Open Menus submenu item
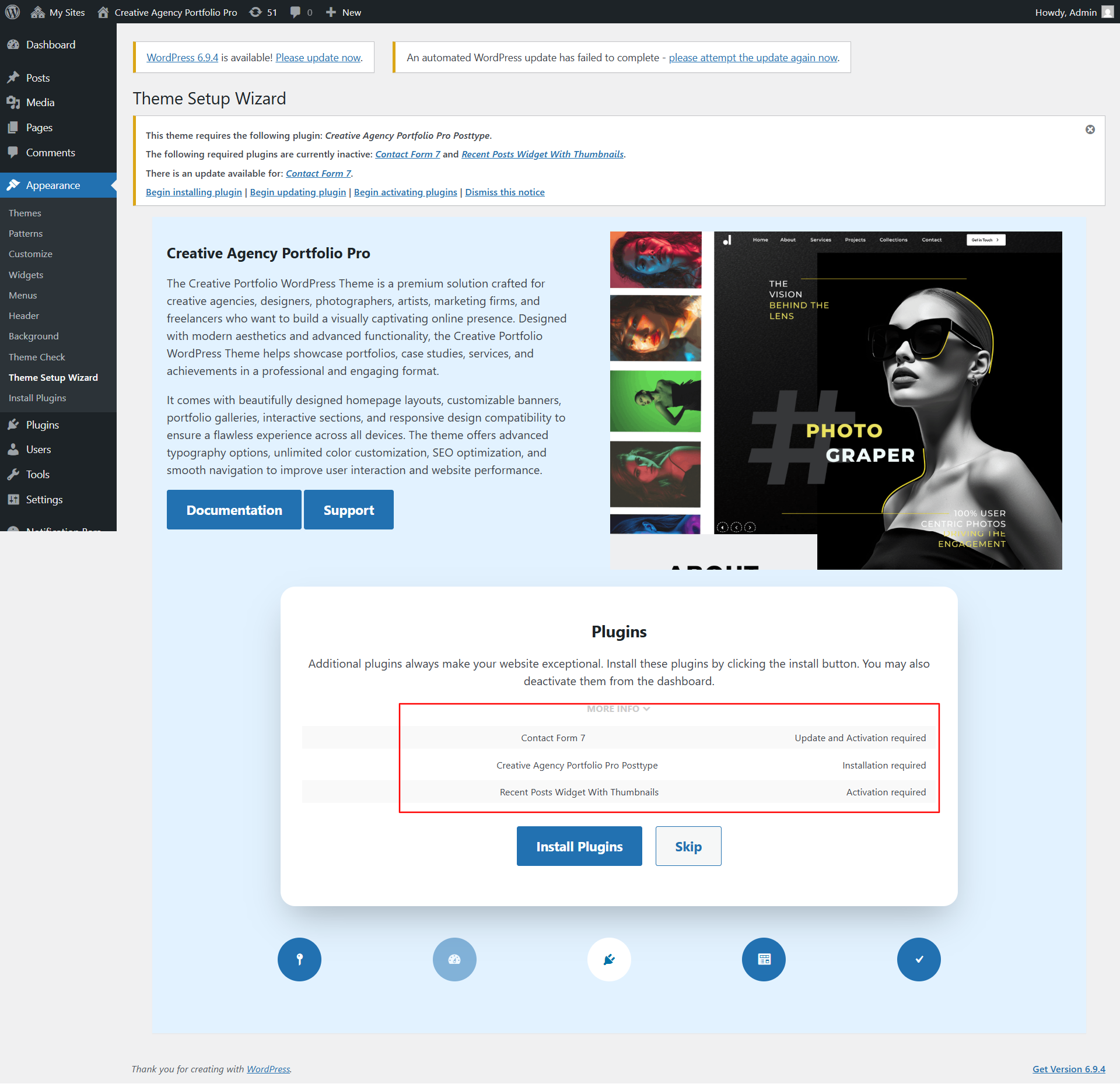Screen dimensions: 1120x1084 pos(23,296)
